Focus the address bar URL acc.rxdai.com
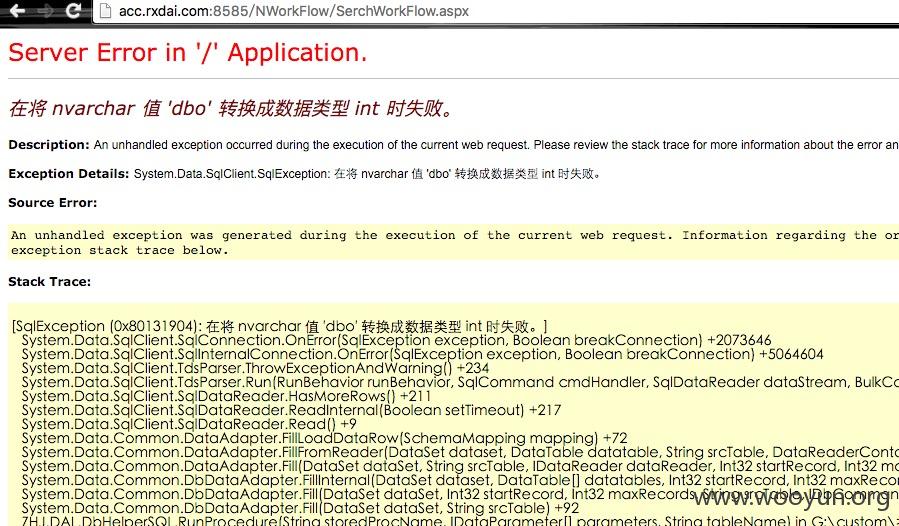899x526 pixels. pyautogui.click(x=294, y=11)
